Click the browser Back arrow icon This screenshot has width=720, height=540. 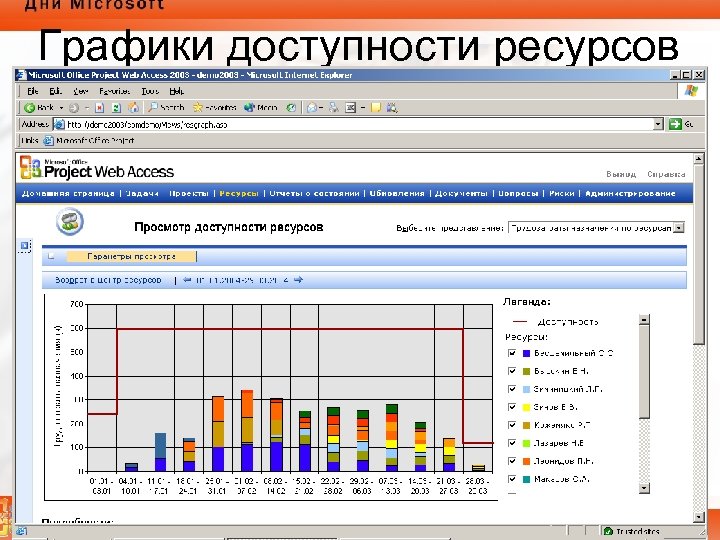[x=29, y=107]
